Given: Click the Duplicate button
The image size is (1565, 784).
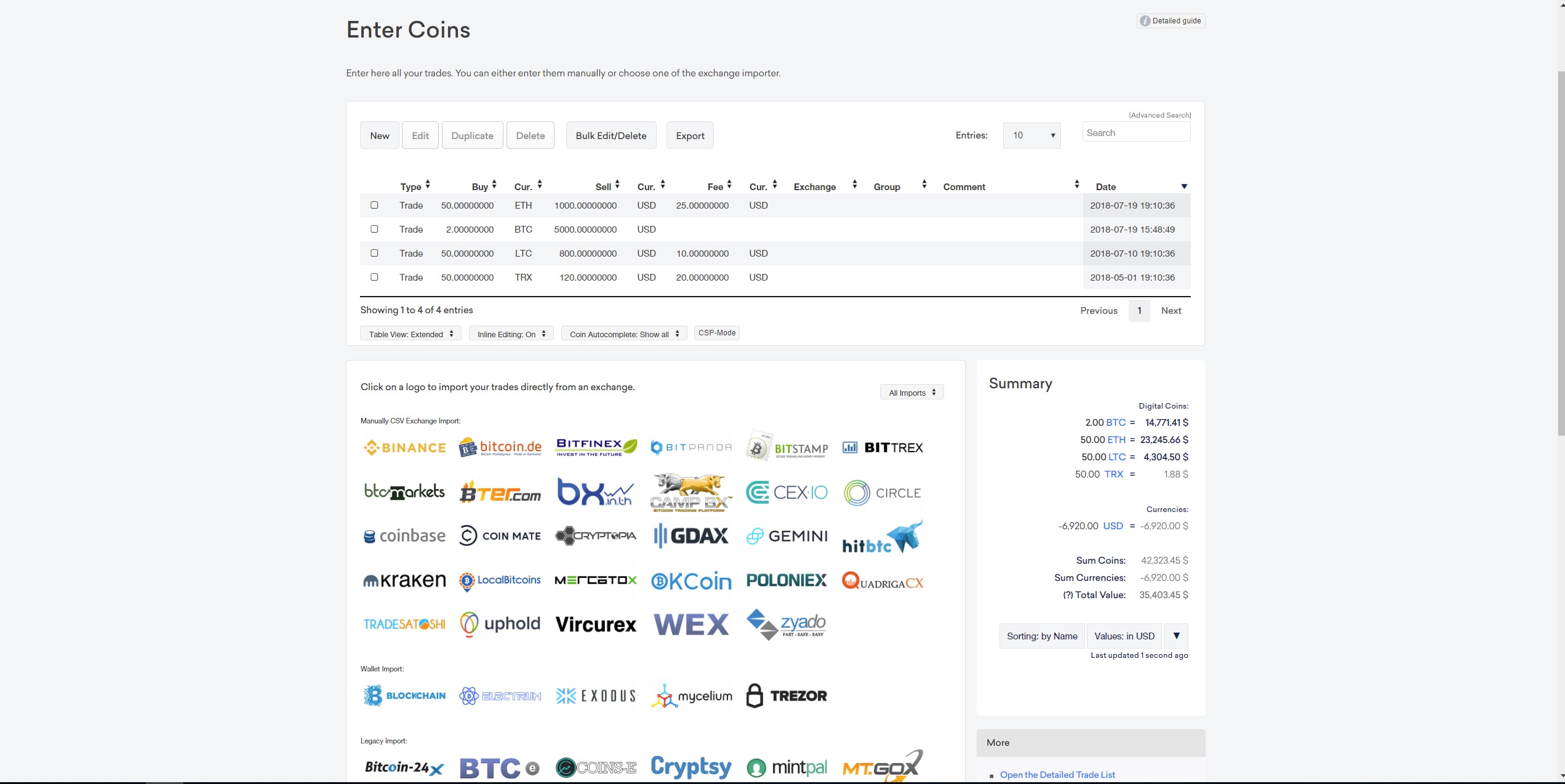Looking at the screenshot, I should click(x=472, y=135).
